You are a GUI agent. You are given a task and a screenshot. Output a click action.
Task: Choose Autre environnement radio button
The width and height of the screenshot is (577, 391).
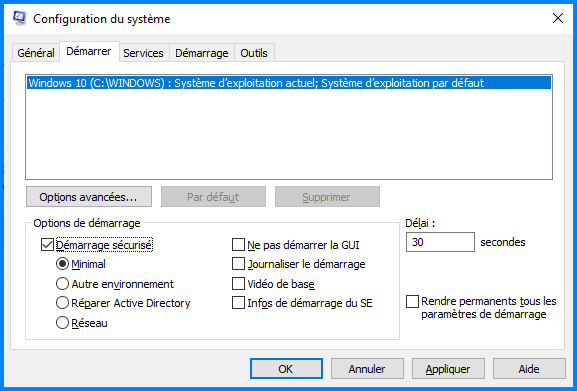tap(62, 284)
